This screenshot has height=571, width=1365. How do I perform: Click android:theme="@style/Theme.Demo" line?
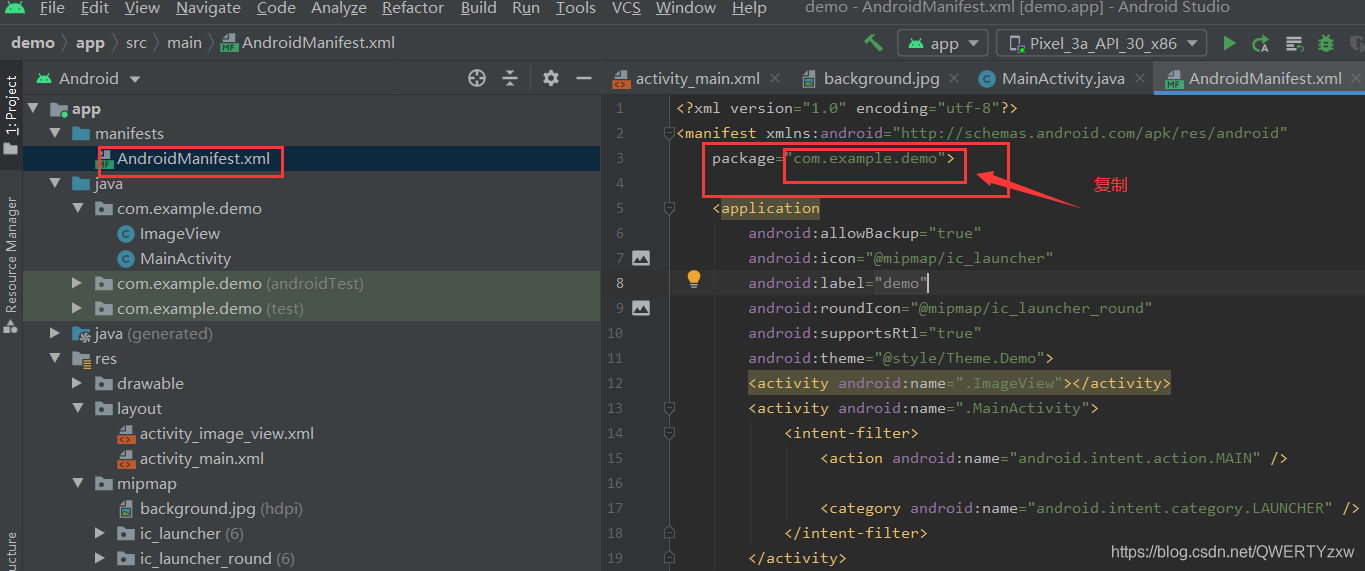pos(901,358)
